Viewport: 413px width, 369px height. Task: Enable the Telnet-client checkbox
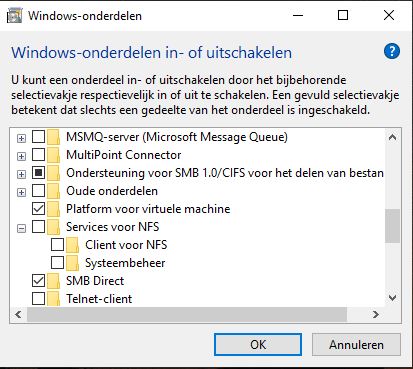pos(38,299)
